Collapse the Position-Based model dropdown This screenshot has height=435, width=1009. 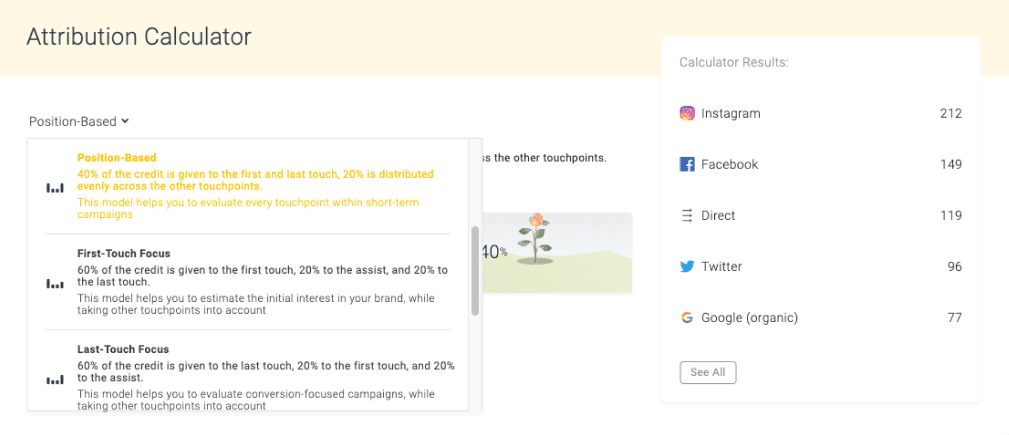pos(79,122)
